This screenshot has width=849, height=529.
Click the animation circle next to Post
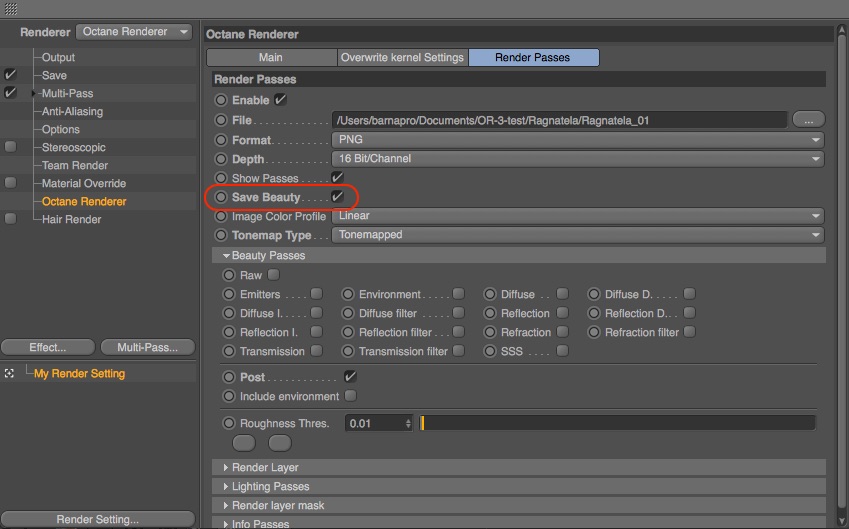coord(229,377)
